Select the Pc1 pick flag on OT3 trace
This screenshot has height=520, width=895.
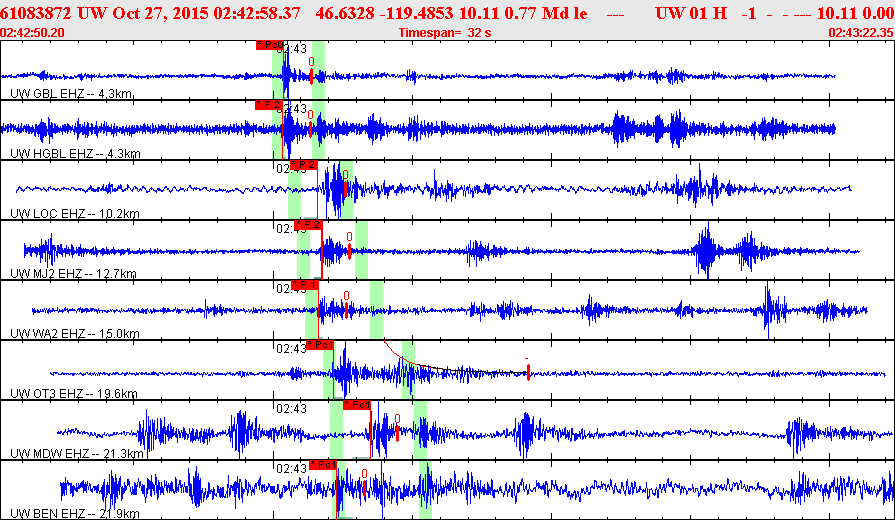pyautogui.click(x=320, y=345)
